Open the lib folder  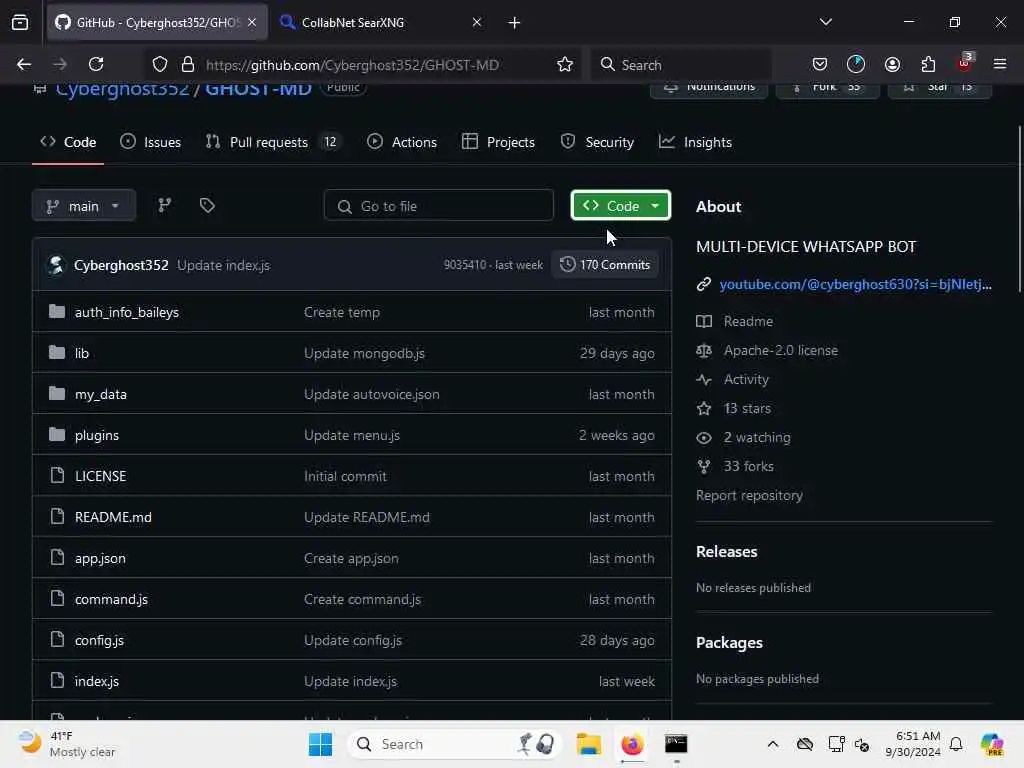click(x=82, y=353)
